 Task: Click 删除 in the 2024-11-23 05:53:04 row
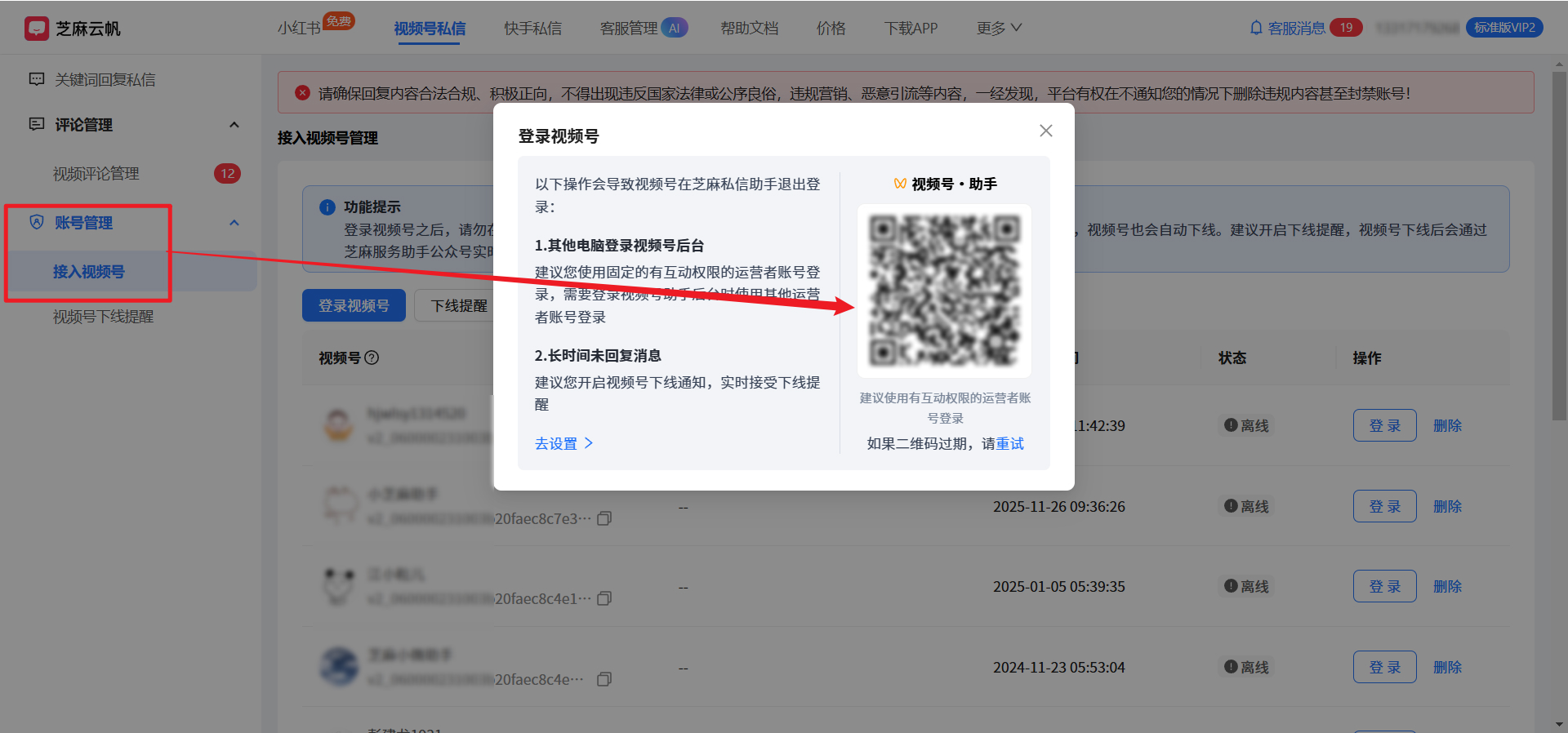1447,667
